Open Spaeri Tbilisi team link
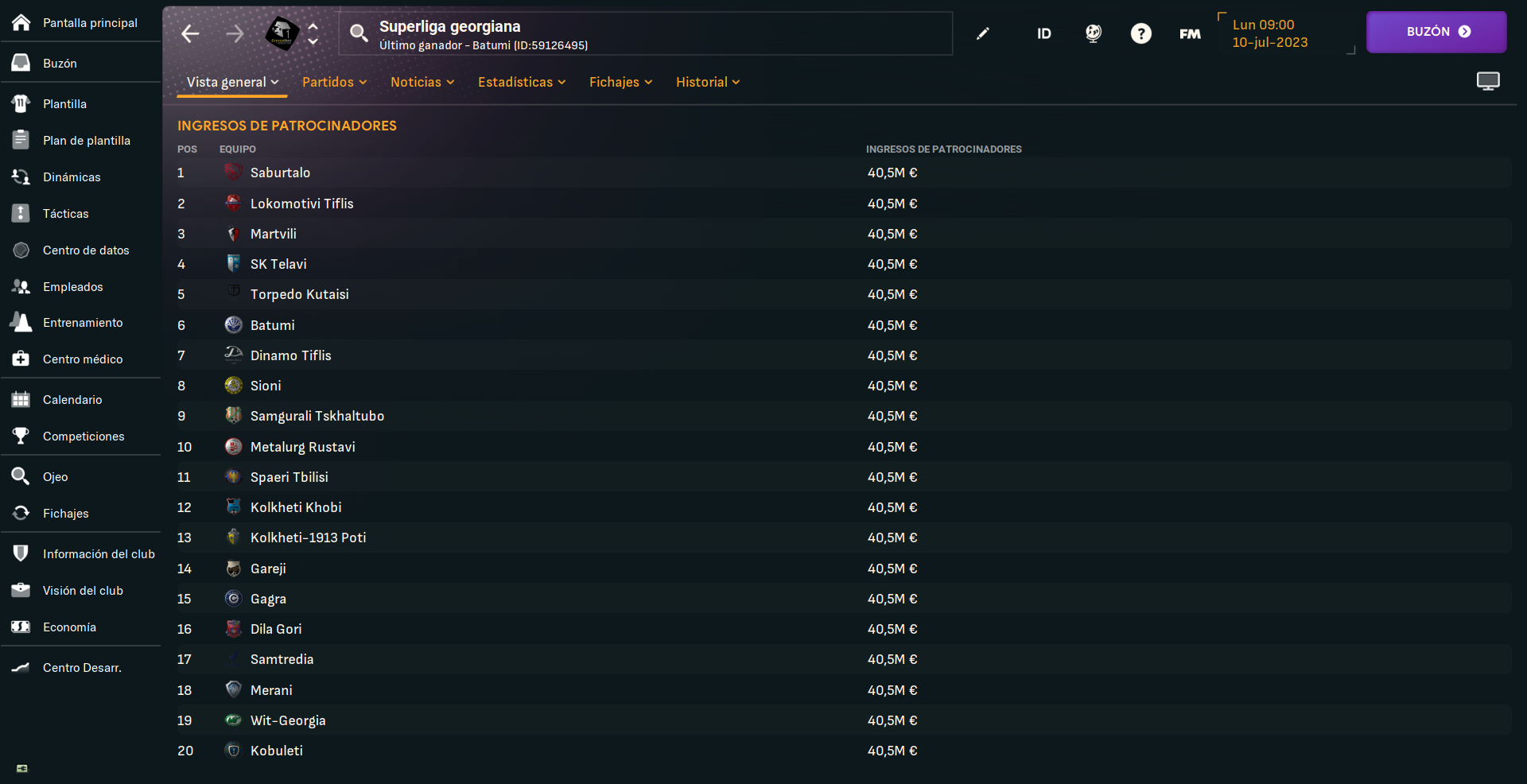1527x784 pixels. click(x=289, y=477)
